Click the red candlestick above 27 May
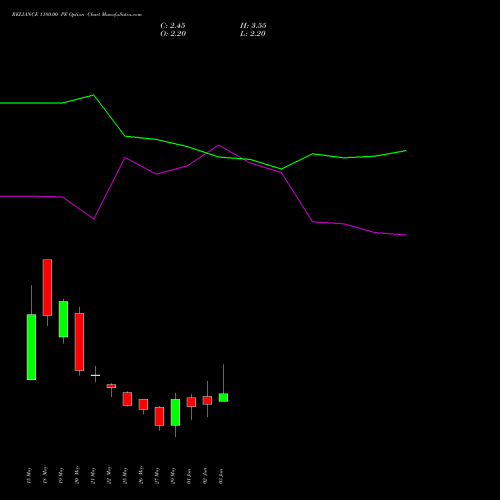 (159, 416)
